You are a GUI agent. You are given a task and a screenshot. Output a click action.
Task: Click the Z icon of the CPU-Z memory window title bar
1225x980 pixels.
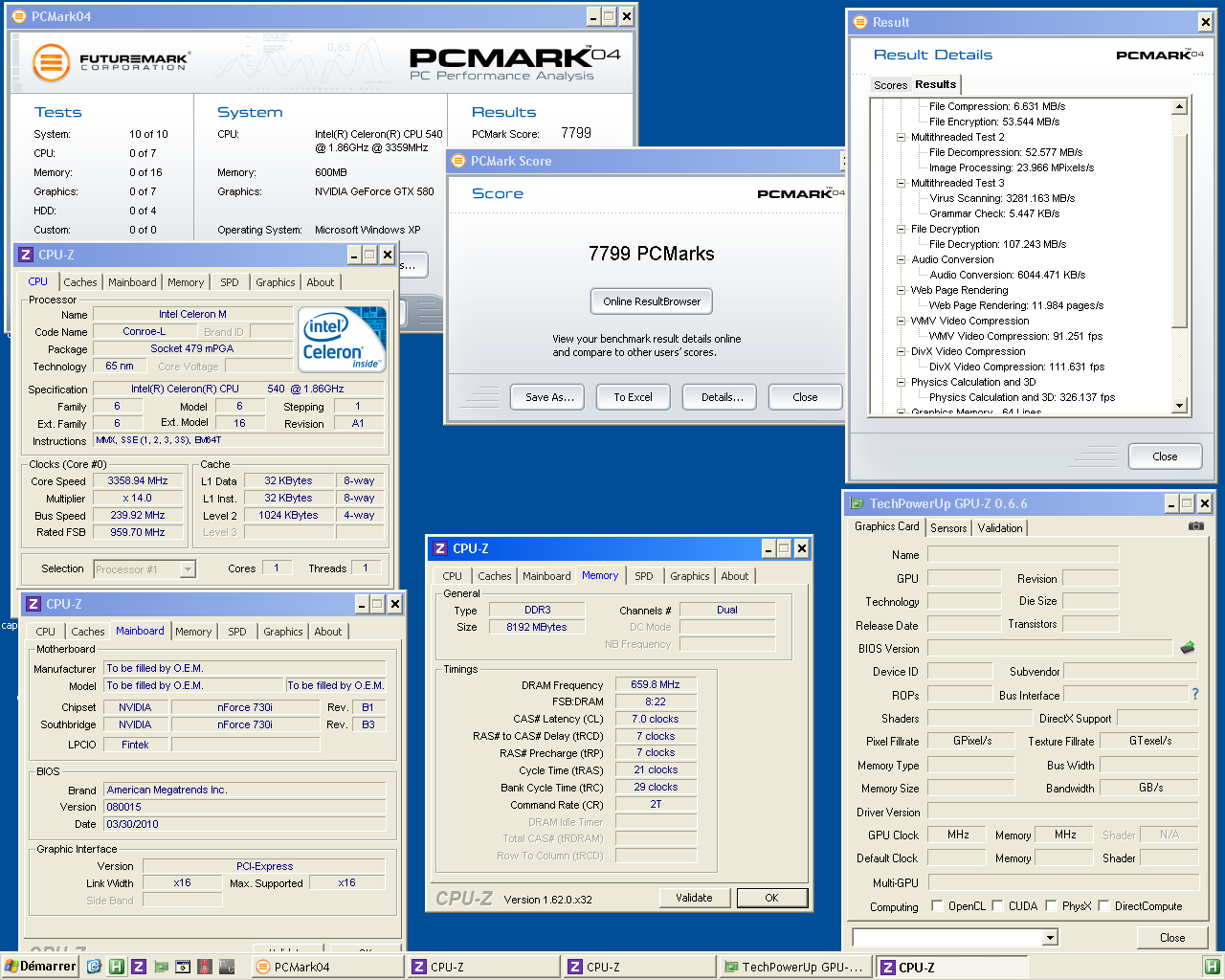(x=440, y=548)
